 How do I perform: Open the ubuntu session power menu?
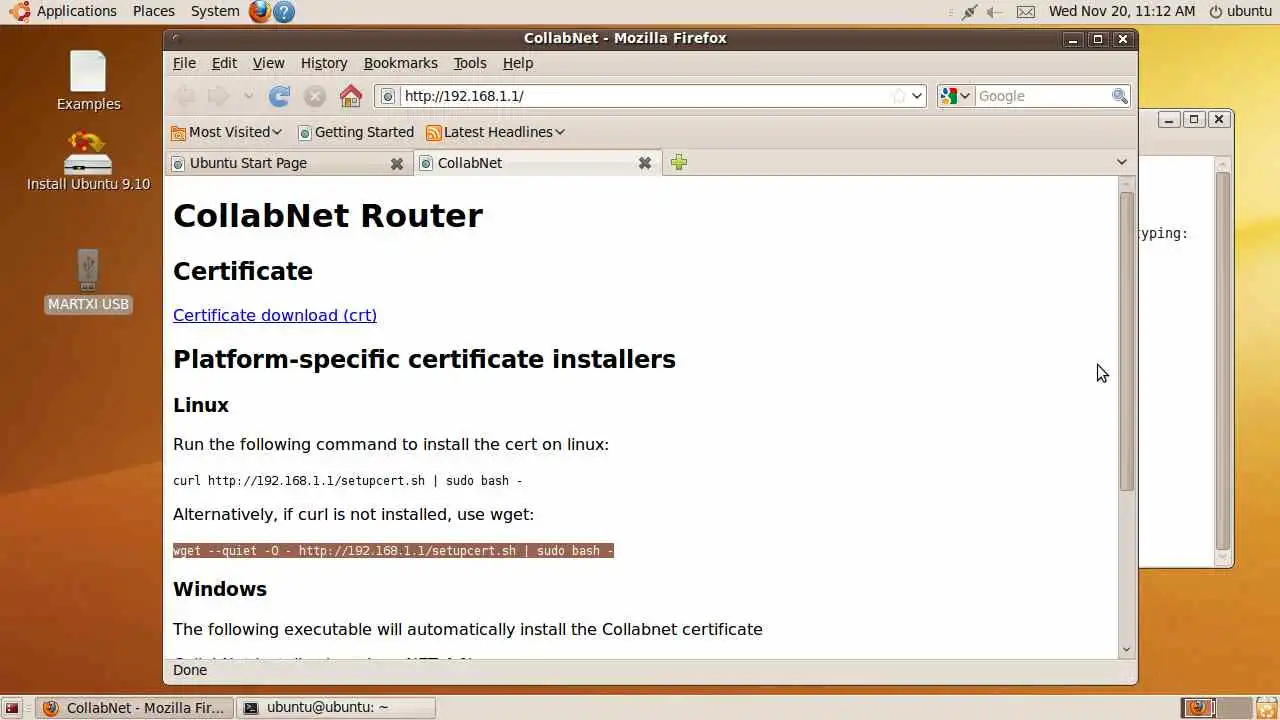point(1240,11)
